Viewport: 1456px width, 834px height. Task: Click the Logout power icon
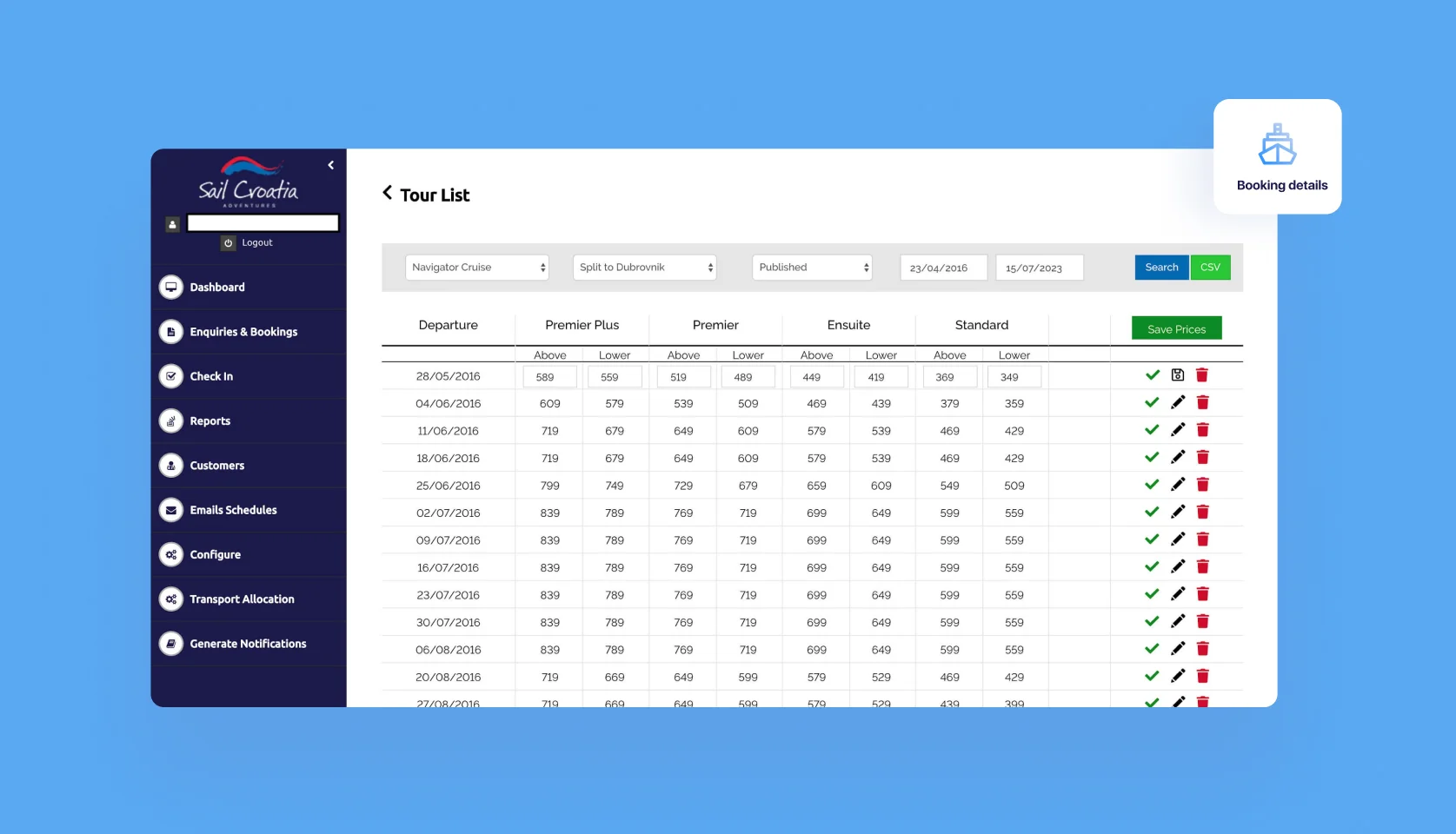click(228, 243)
